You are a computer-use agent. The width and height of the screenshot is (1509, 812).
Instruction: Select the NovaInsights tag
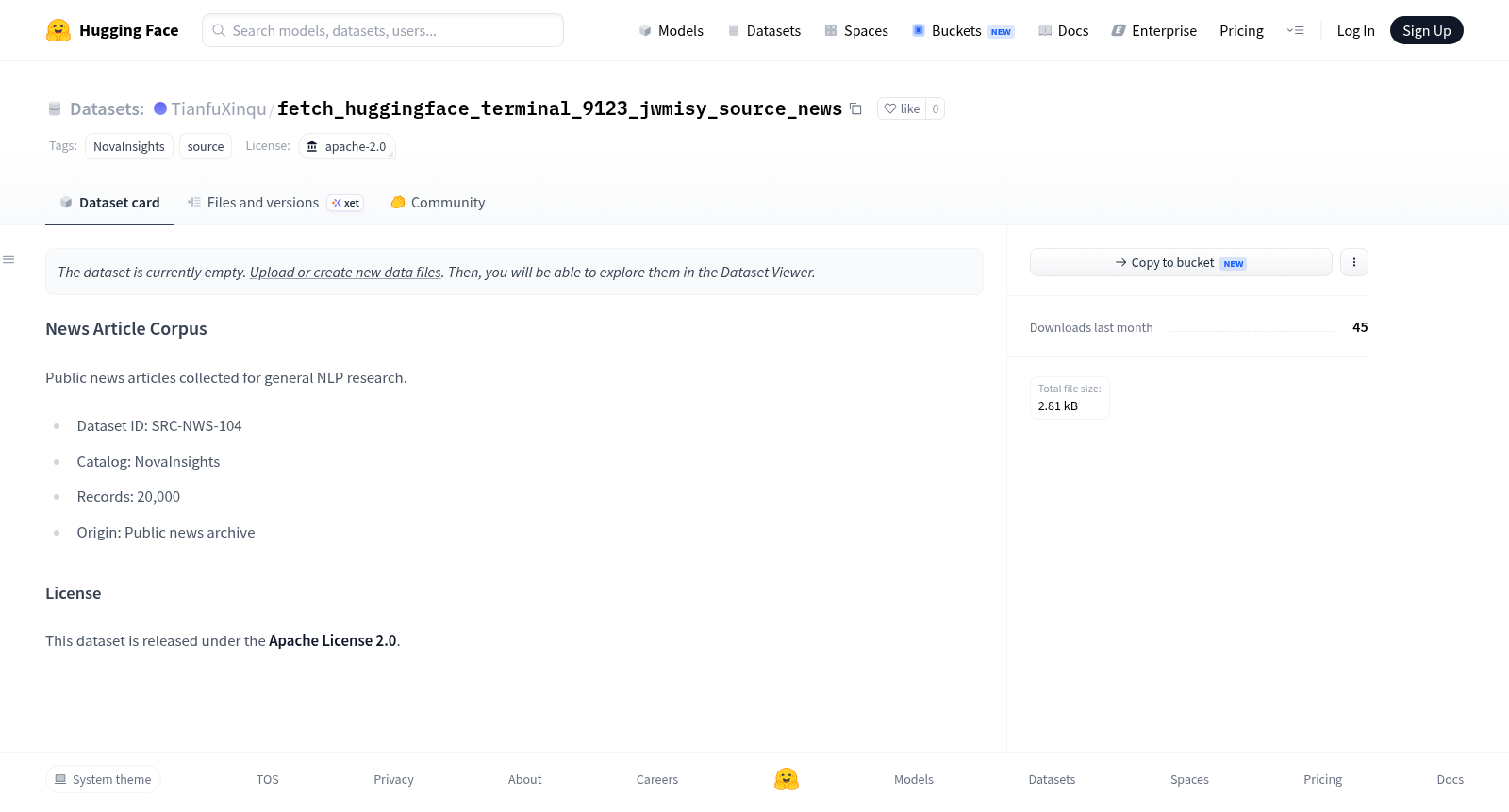tap(129, 146)
